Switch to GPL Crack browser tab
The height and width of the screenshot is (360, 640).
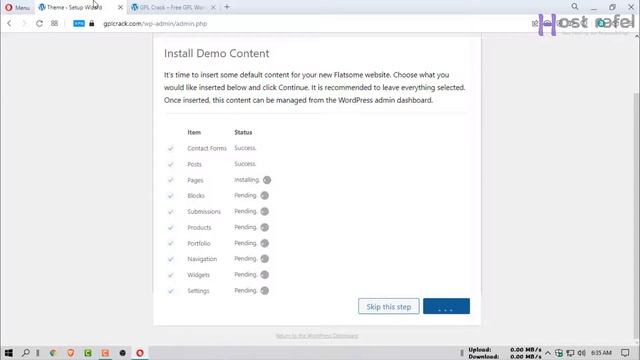[171, 7]
